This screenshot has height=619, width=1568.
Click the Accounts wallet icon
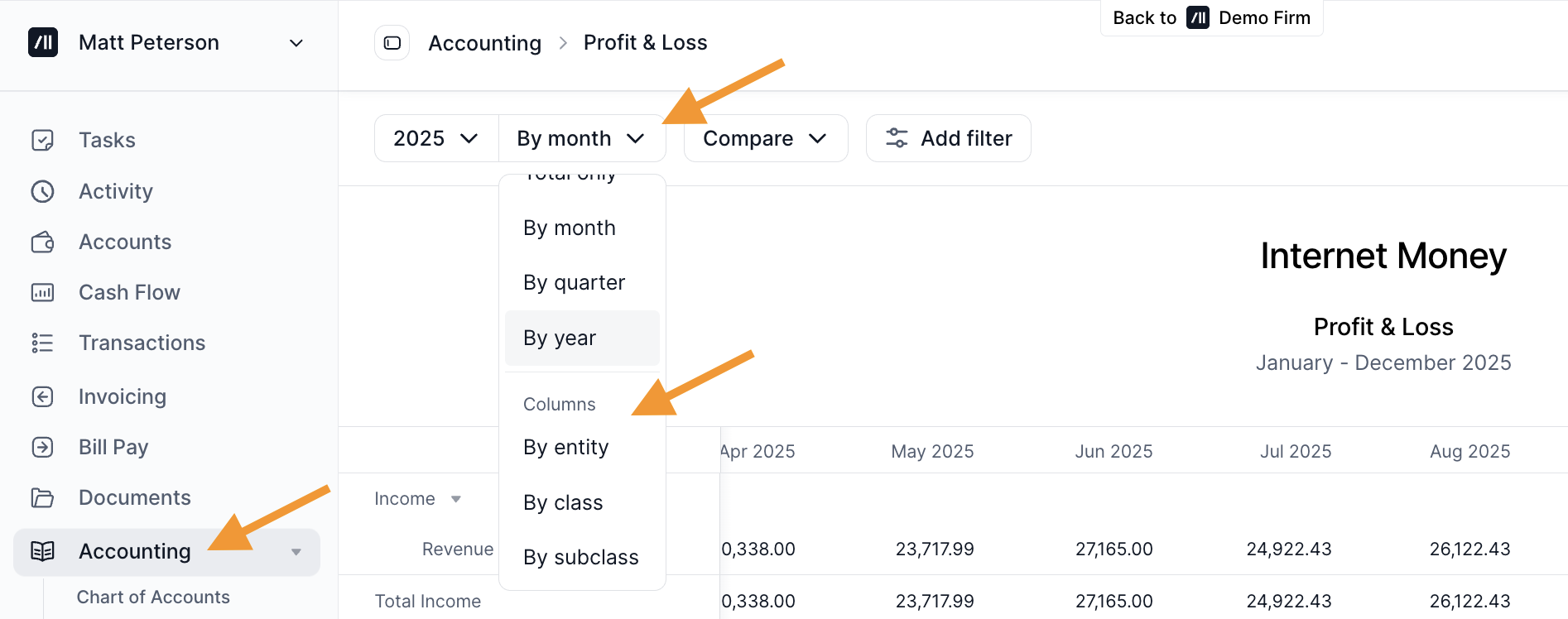42,242
